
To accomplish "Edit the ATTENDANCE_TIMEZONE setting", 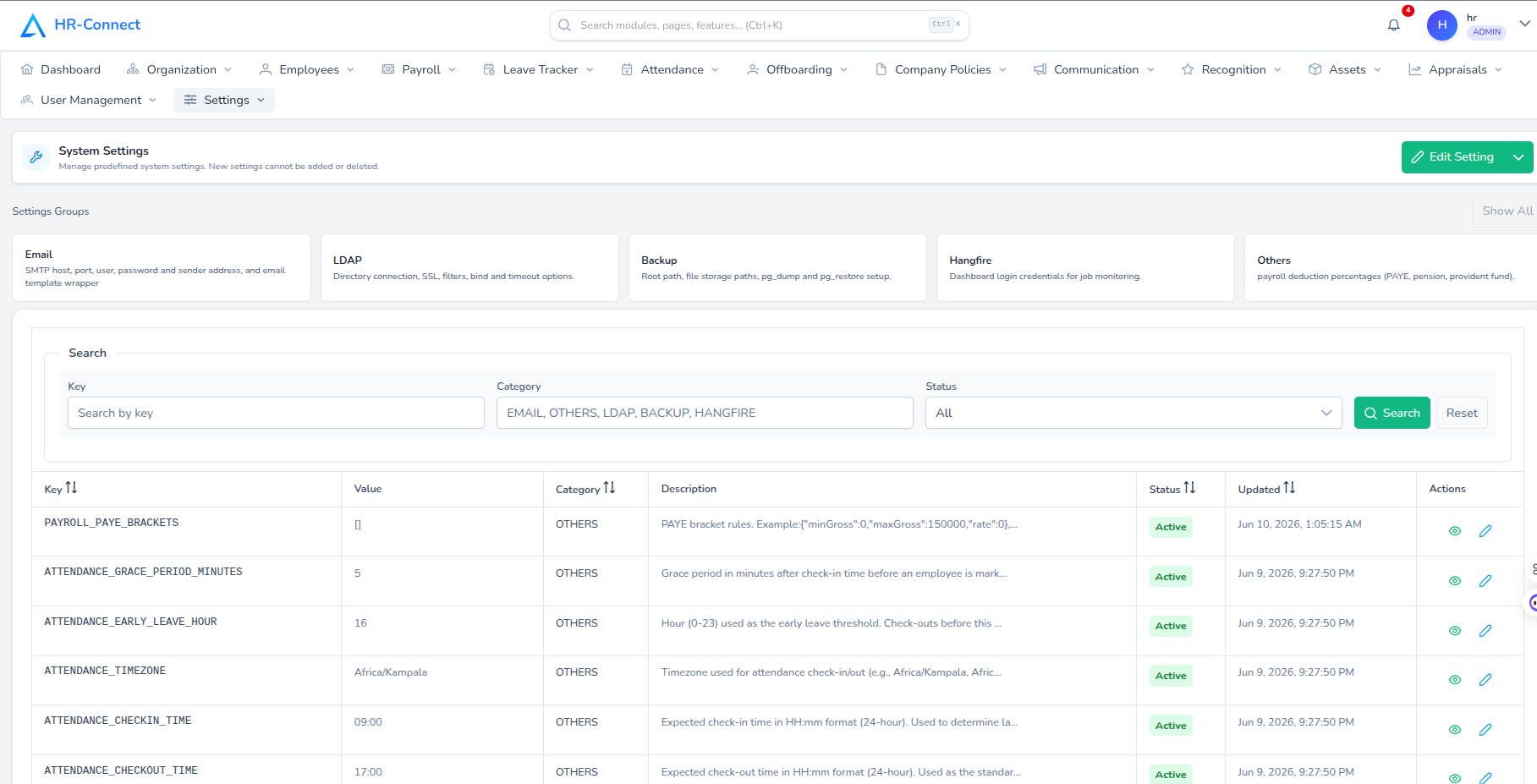I will click(x=1485, y=680).
